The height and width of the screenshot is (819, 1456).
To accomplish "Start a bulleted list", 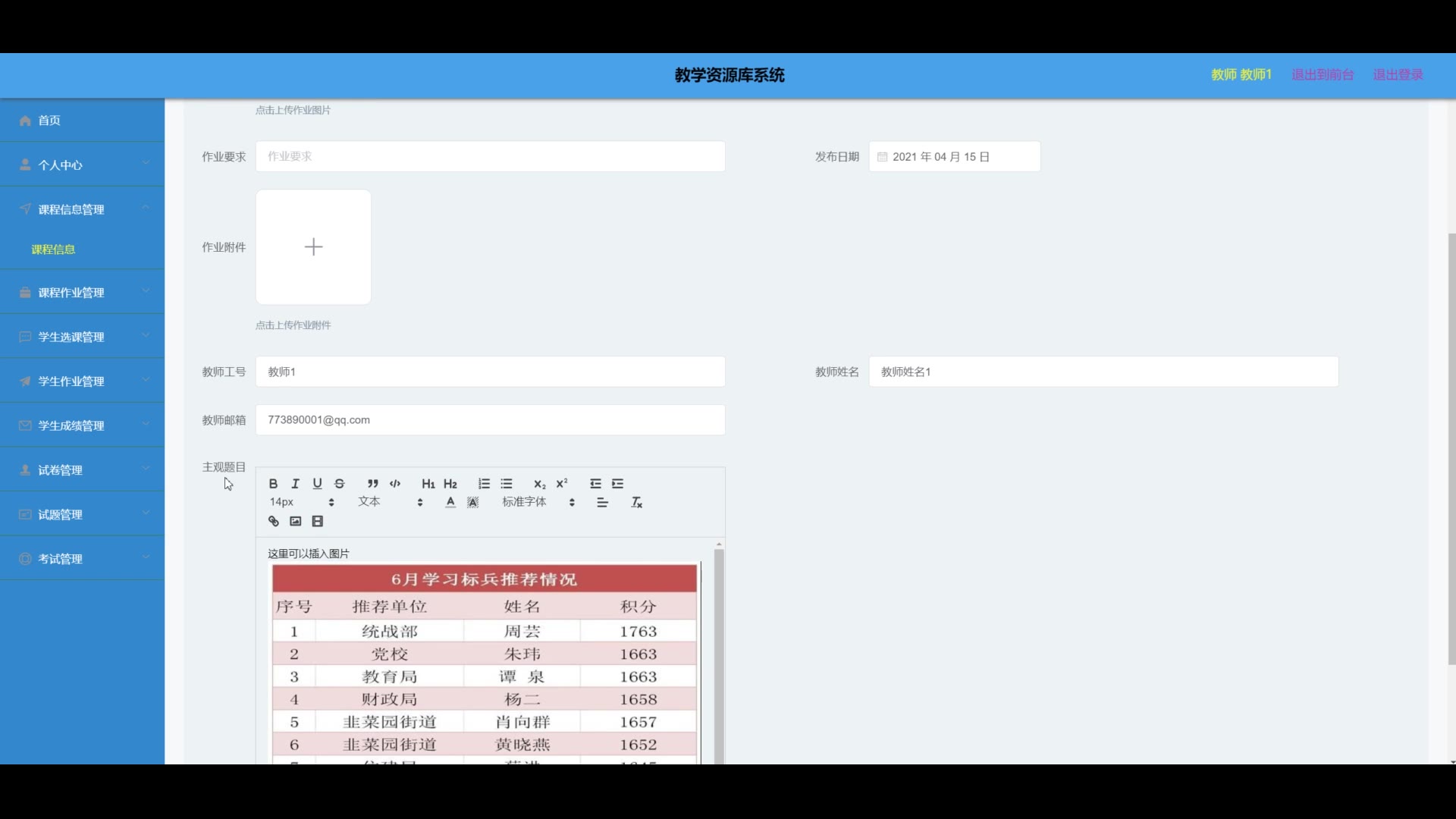I will coord(507,484).
